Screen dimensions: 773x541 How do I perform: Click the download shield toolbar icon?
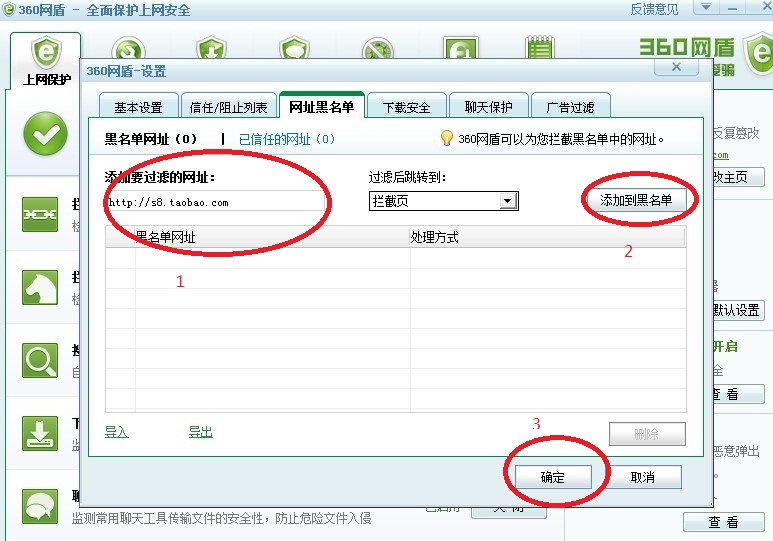(x=211, y=48)
